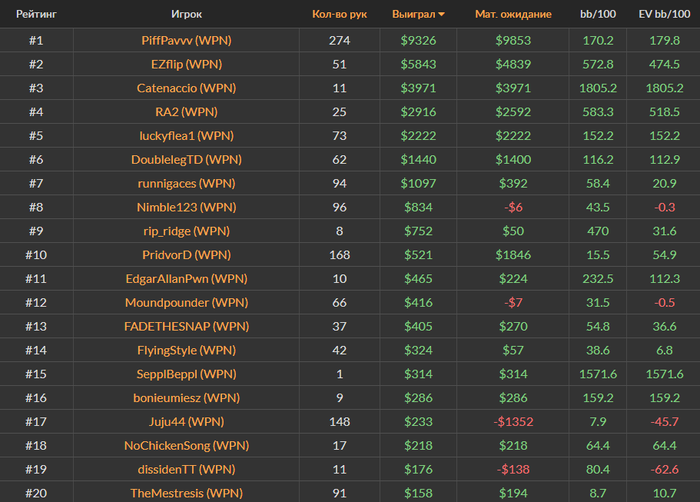The image size is (700, 502).
Task: Click the $194 expected value cell
Action: point(513,493)
